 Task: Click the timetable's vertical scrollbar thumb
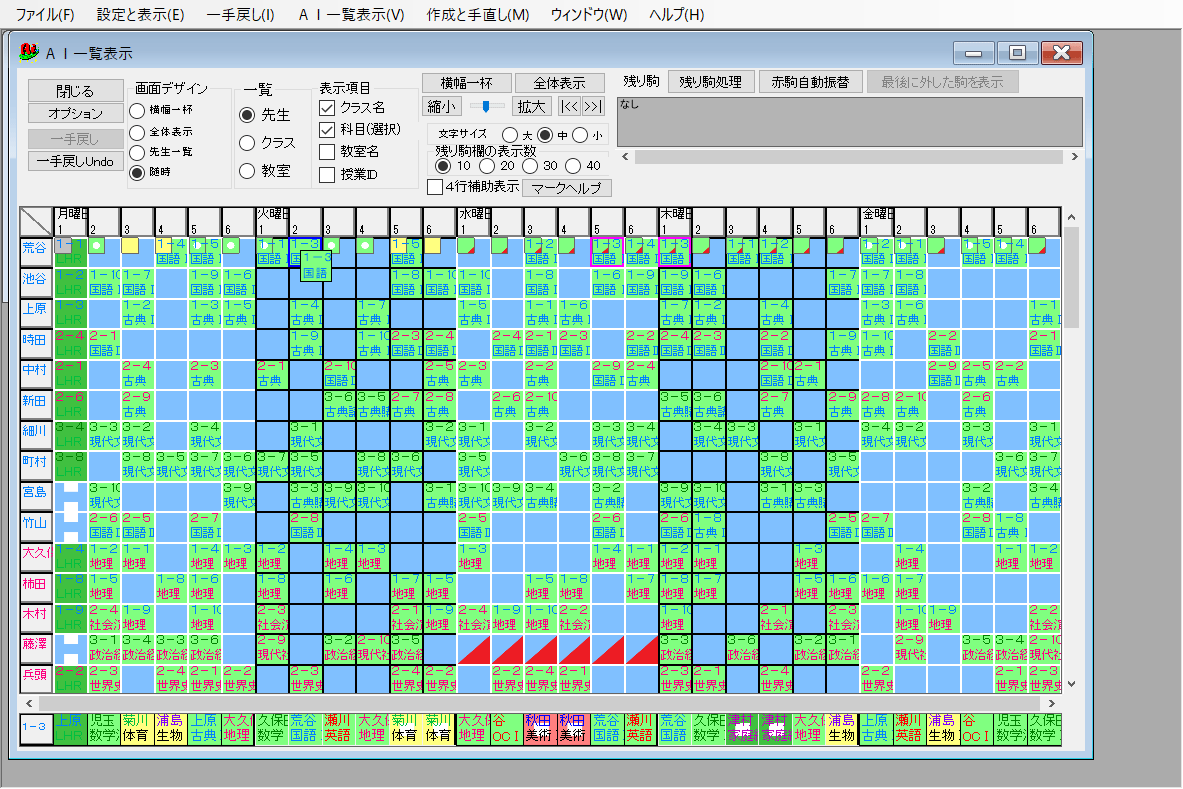(1071, 278)
